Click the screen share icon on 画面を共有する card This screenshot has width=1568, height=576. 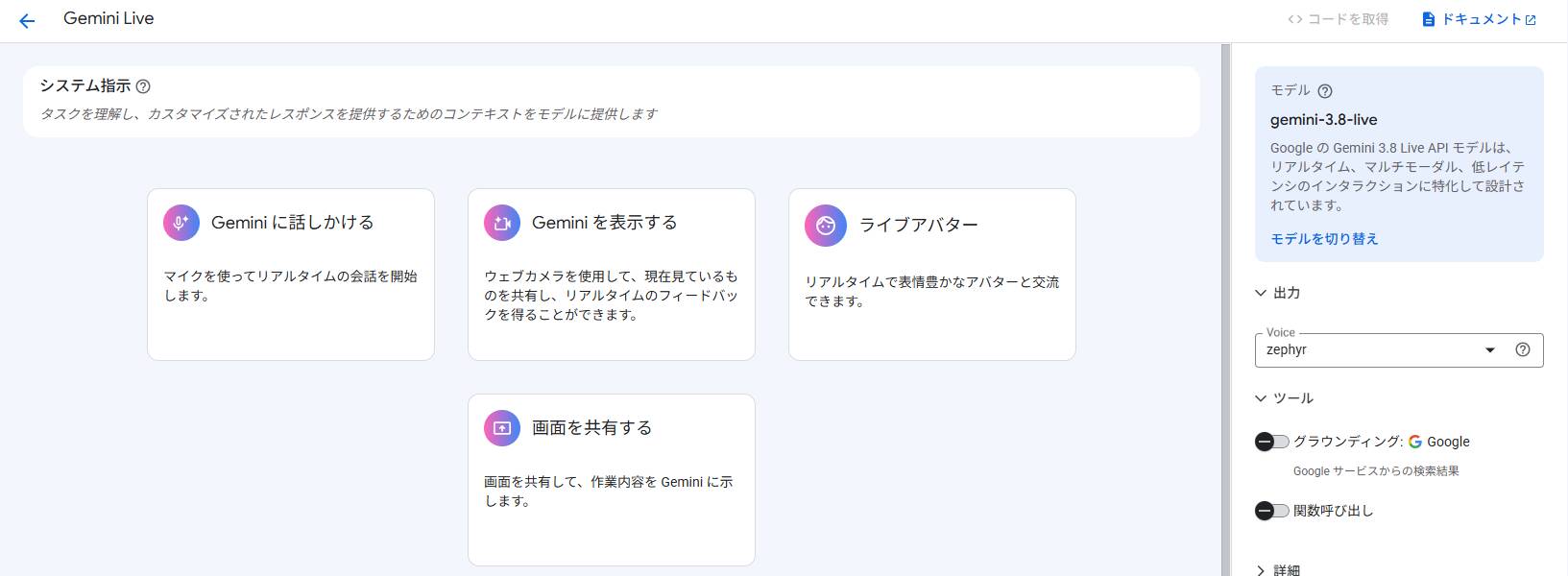coord(502,428)
